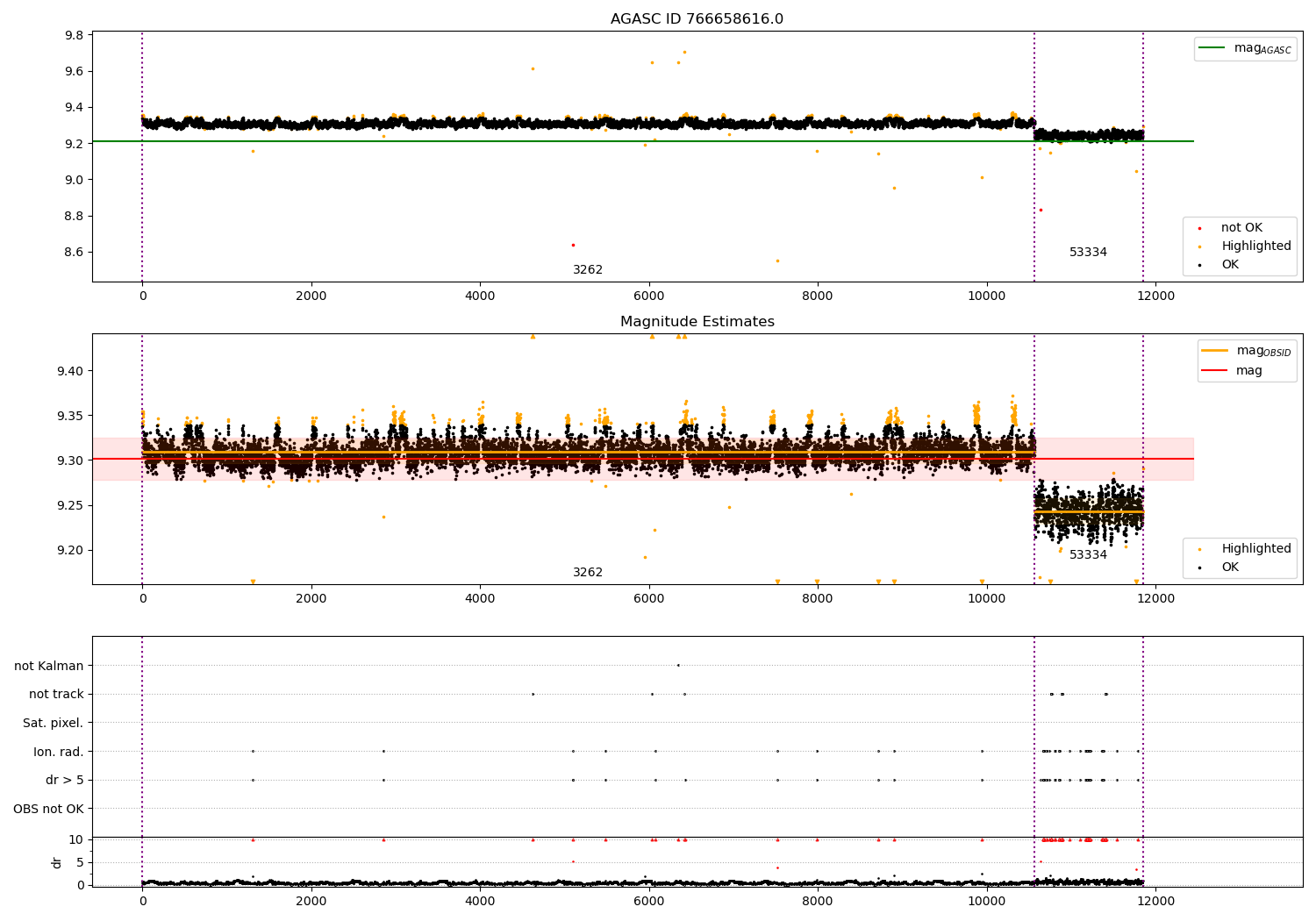Click the 'Sat. pixel.' row label
This screenshot has height=921, width=1316.
[x=54, y=723]
